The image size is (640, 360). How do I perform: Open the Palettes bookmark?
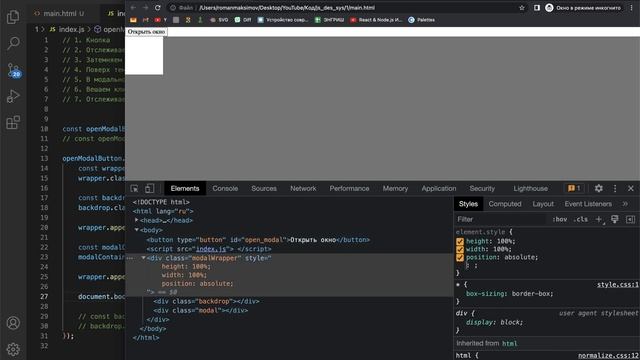421,20
